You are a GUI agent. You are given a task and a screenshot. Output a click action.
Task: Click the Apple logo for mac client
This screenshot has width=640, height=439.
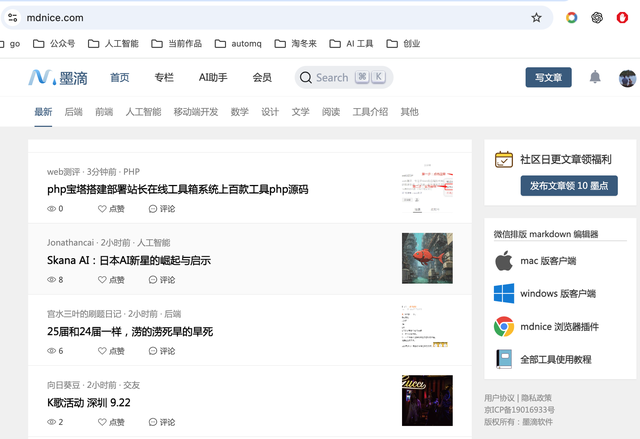[x=504, y=261]
